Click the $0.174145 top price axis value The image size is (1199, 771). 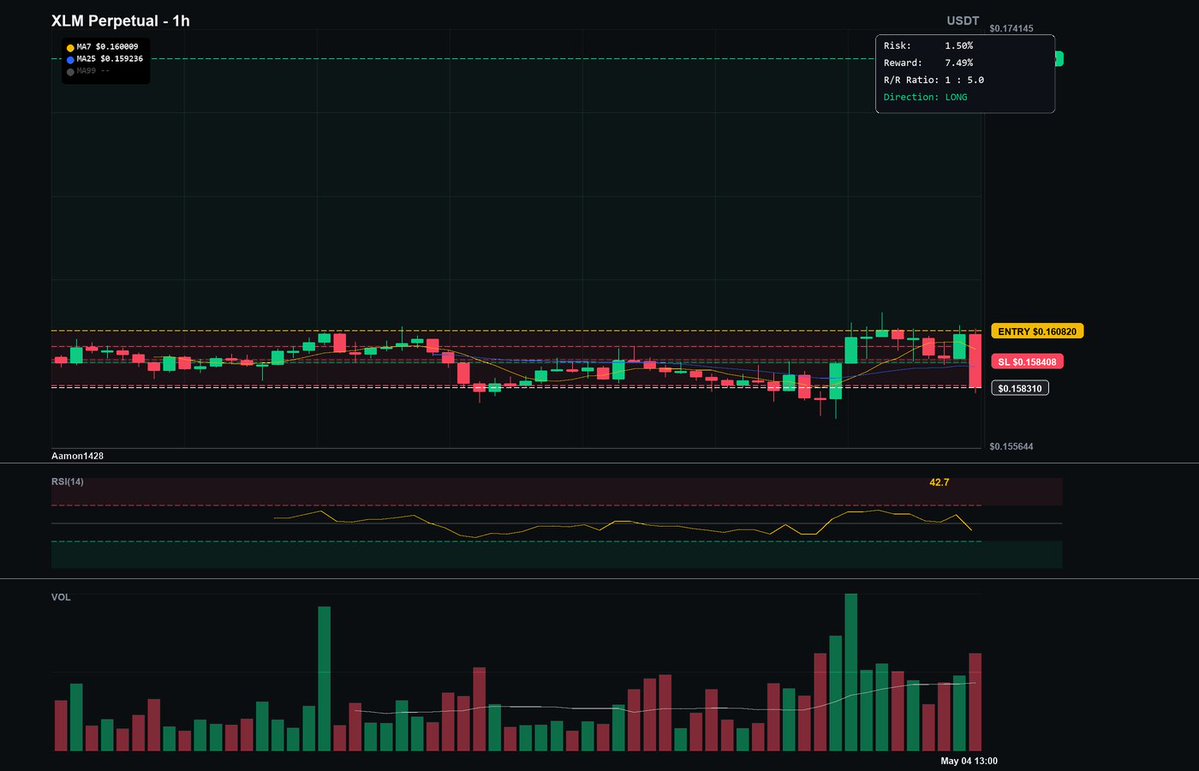[1011, 28]
